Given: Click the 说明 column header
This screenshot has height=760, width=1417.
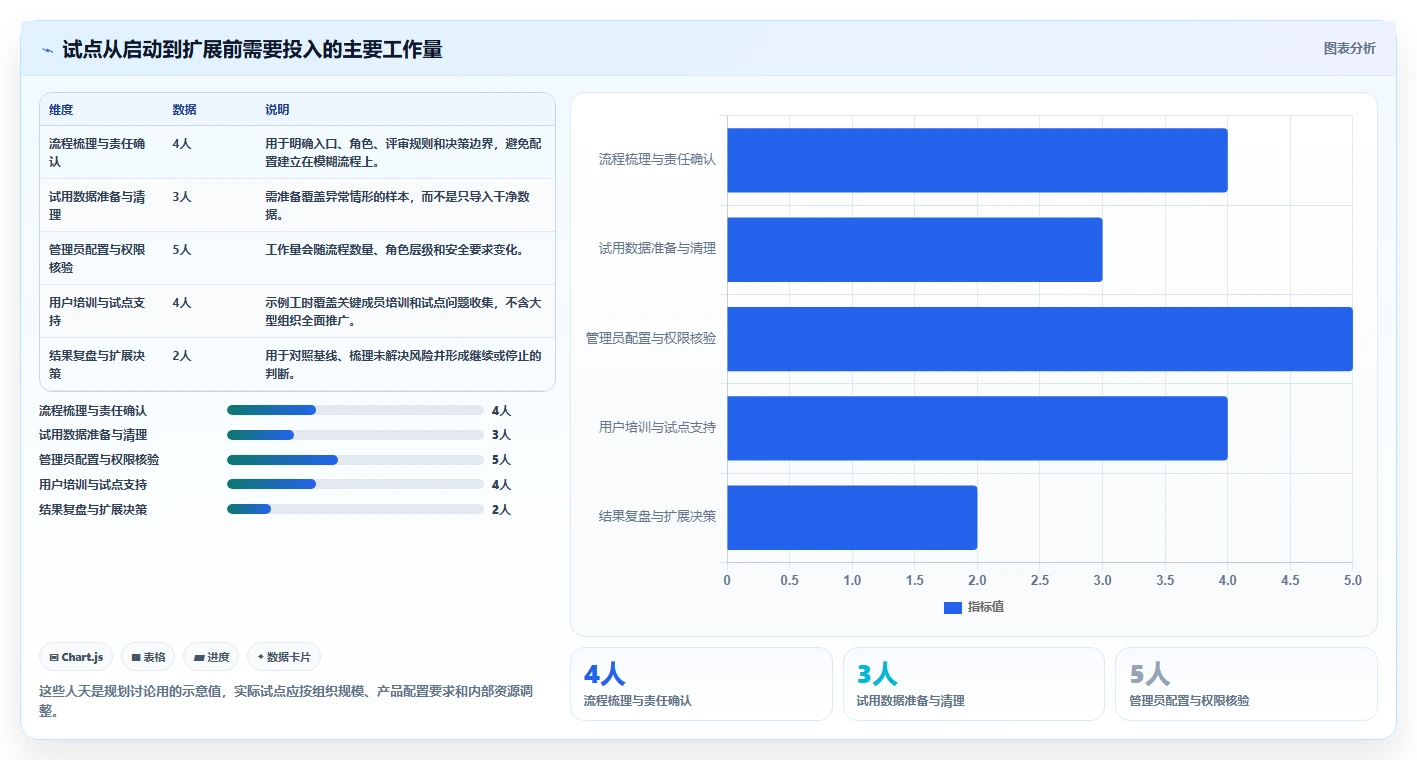Looking at the screenshot, I should [x=277, y=110].
